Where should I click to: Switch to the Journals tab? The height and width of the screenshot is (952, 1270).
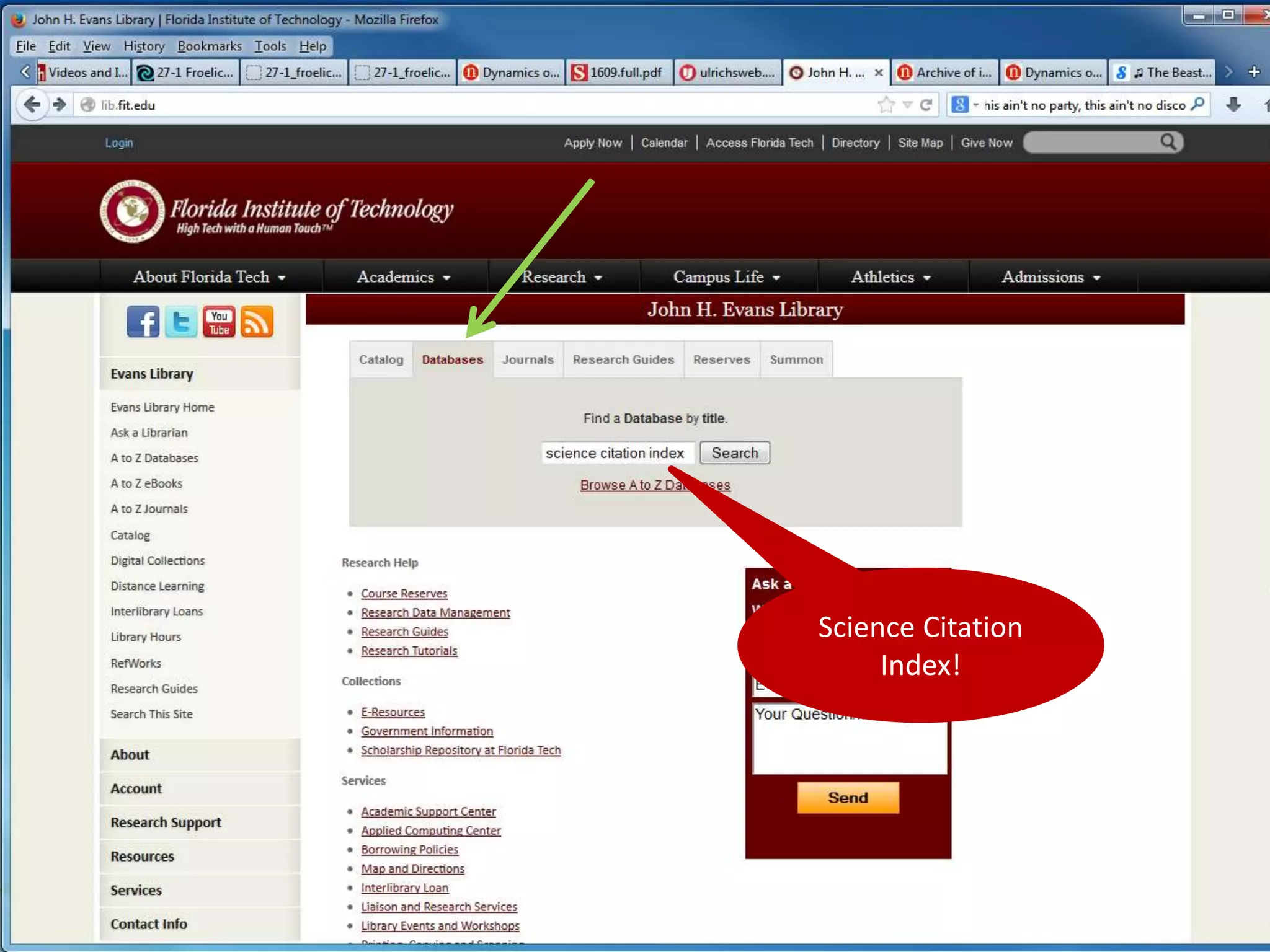pos(528,359)
